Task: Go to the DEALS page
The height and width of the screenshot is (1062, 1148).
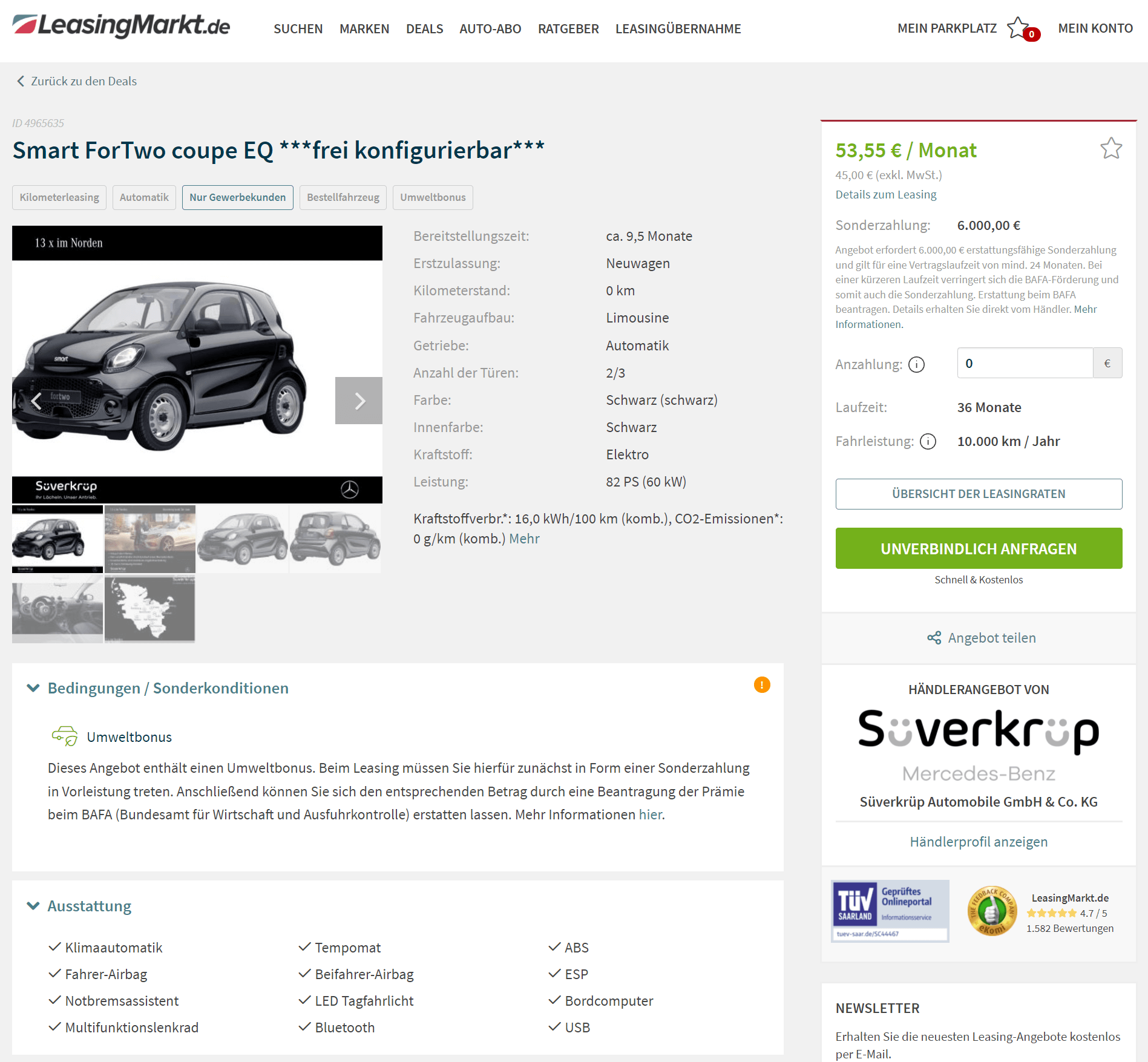Action: pyautogui.click(x=424, y=29)
